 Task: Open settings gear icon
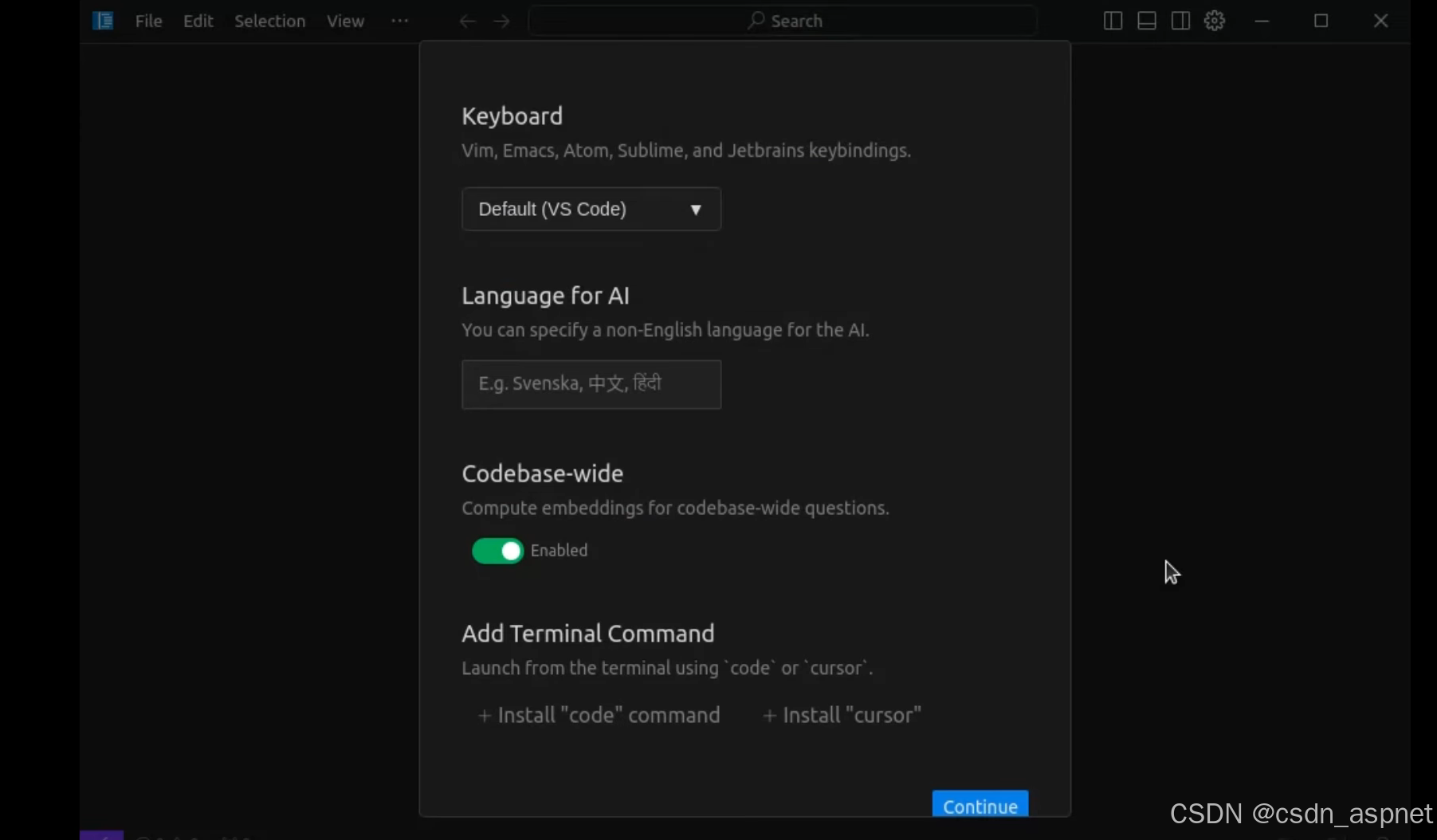[1215, 21]
